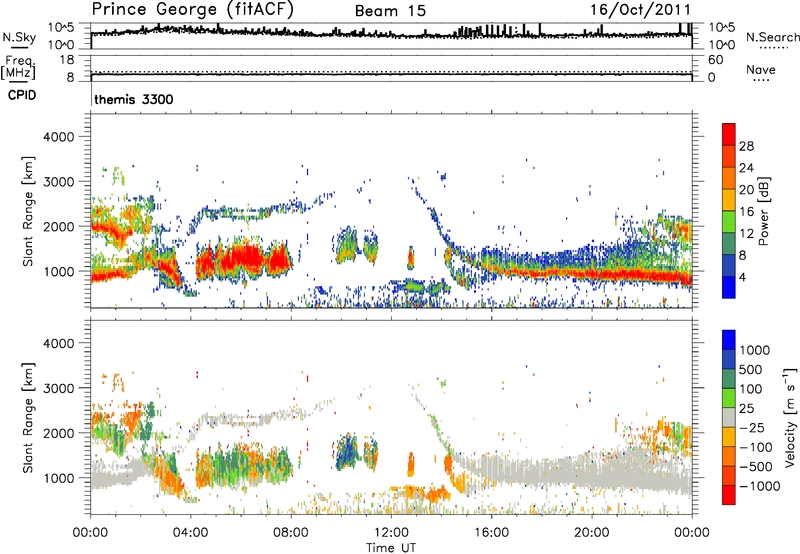Click the "2000" tick on the velocity panel
This screenshot has width=800, height=554.
pos(59,433)
